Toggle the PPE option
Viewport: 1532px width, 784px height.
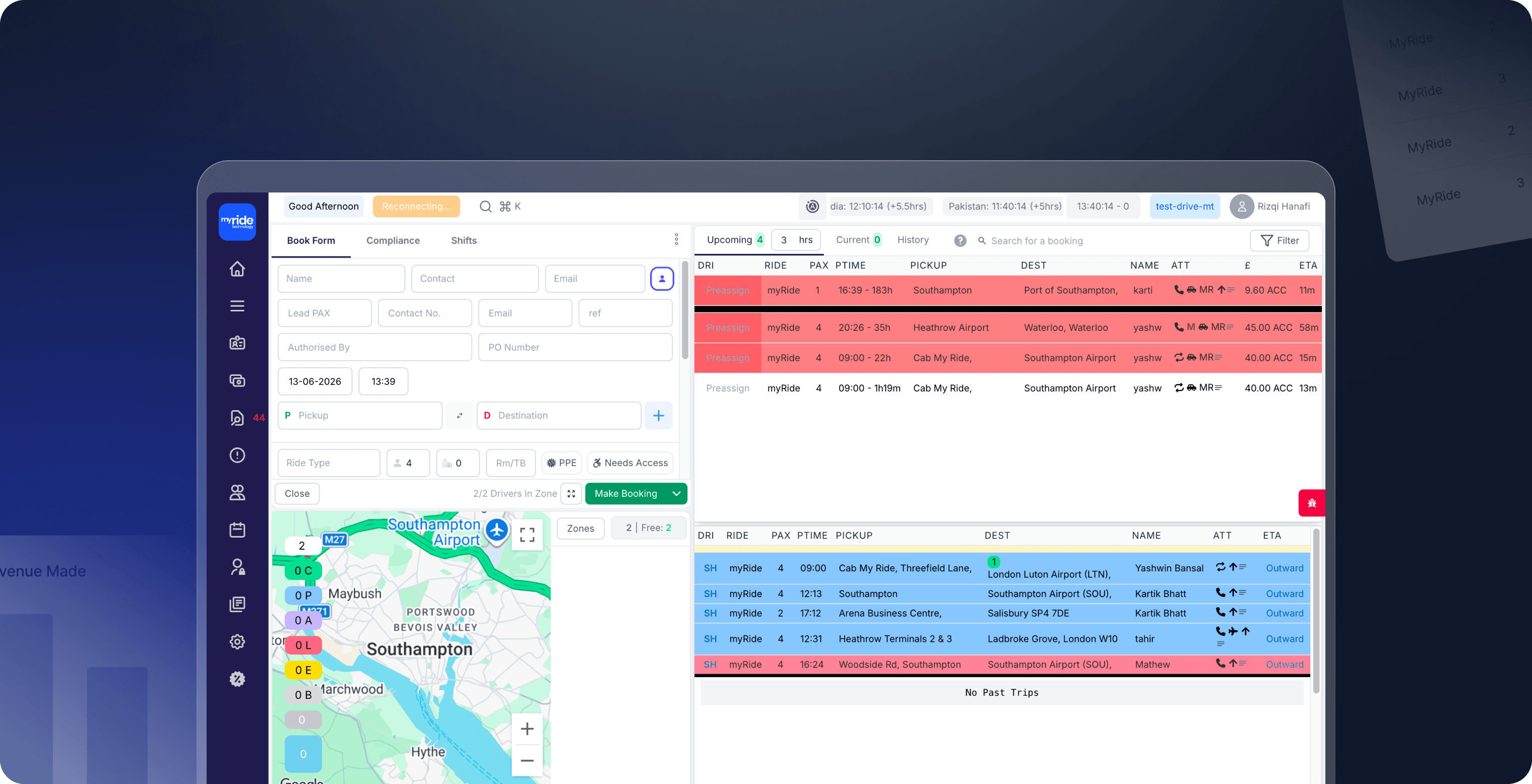(x=561, y=463)
